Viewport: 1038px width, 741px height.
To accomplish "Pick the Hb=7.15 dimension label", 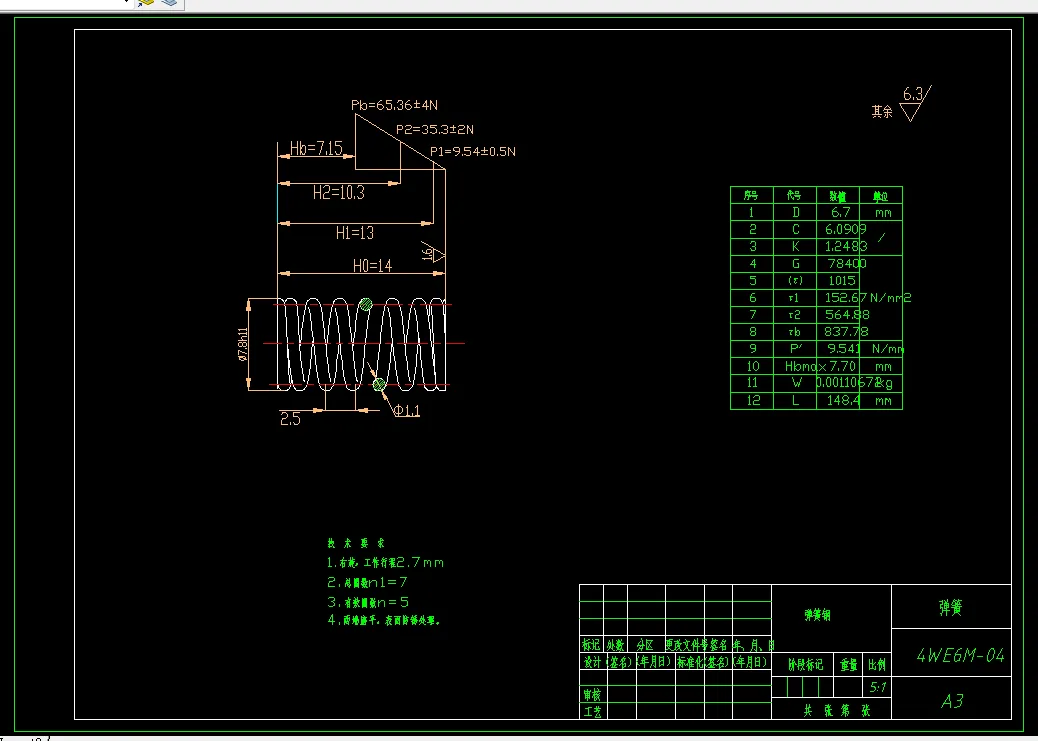I will coord(316,149).
